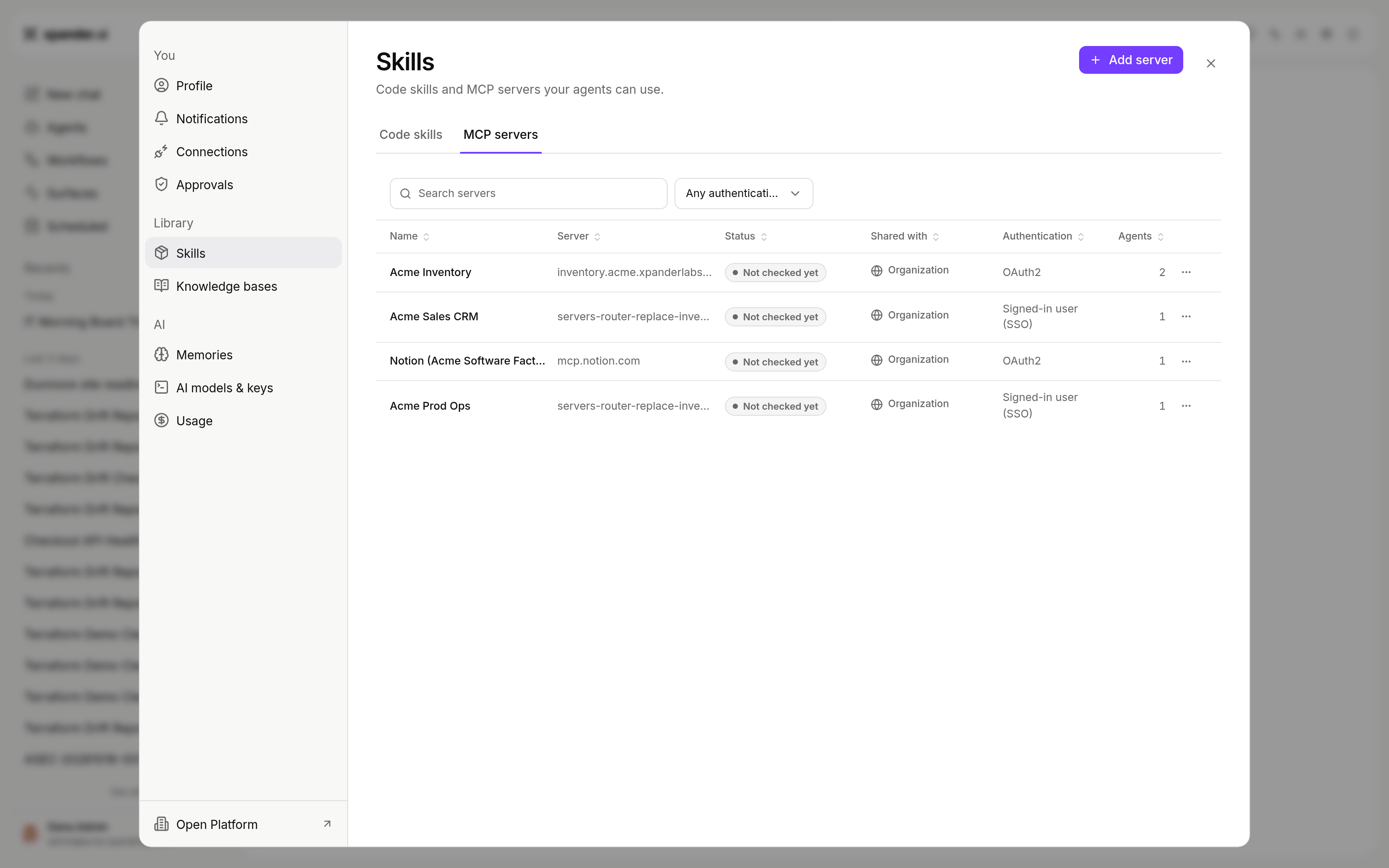This screenshot has height=868, width=1389.
Task: Open Knowledge bases page
Action: click(244, 286)
